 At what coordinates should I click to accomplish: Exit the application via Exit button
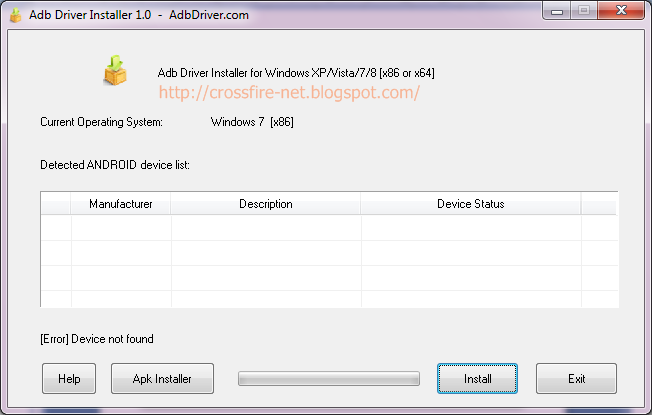click(x=576, y=379)
